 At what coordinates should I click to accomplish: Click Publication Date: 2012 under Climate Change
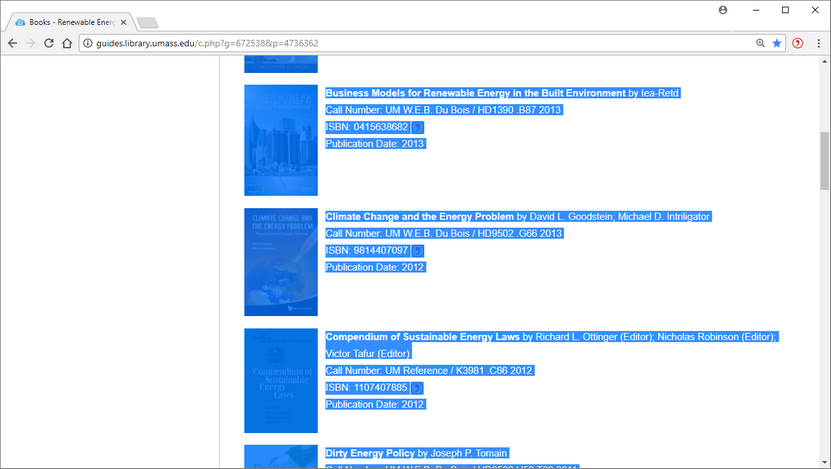pos(375,268)
